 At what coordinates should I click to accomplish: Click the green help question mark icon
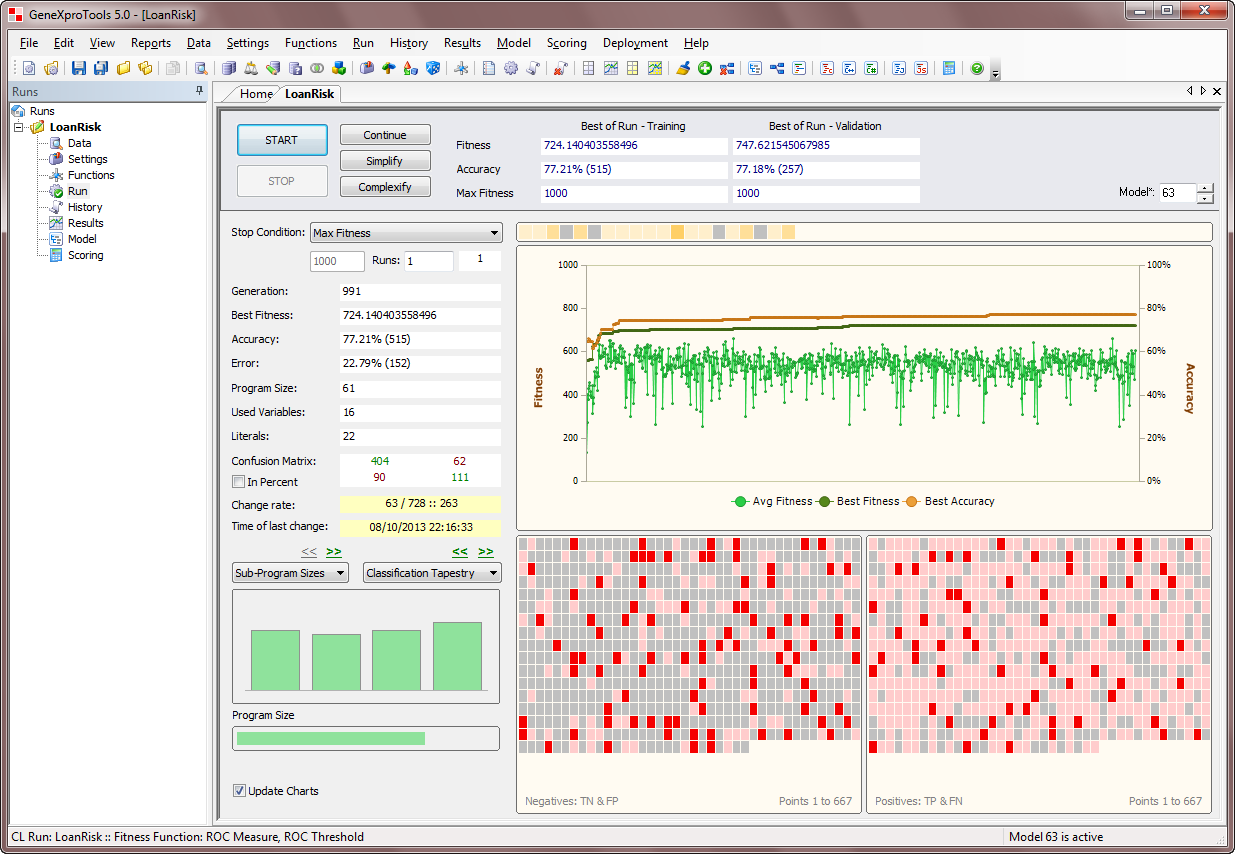click(x=976, y=68)
